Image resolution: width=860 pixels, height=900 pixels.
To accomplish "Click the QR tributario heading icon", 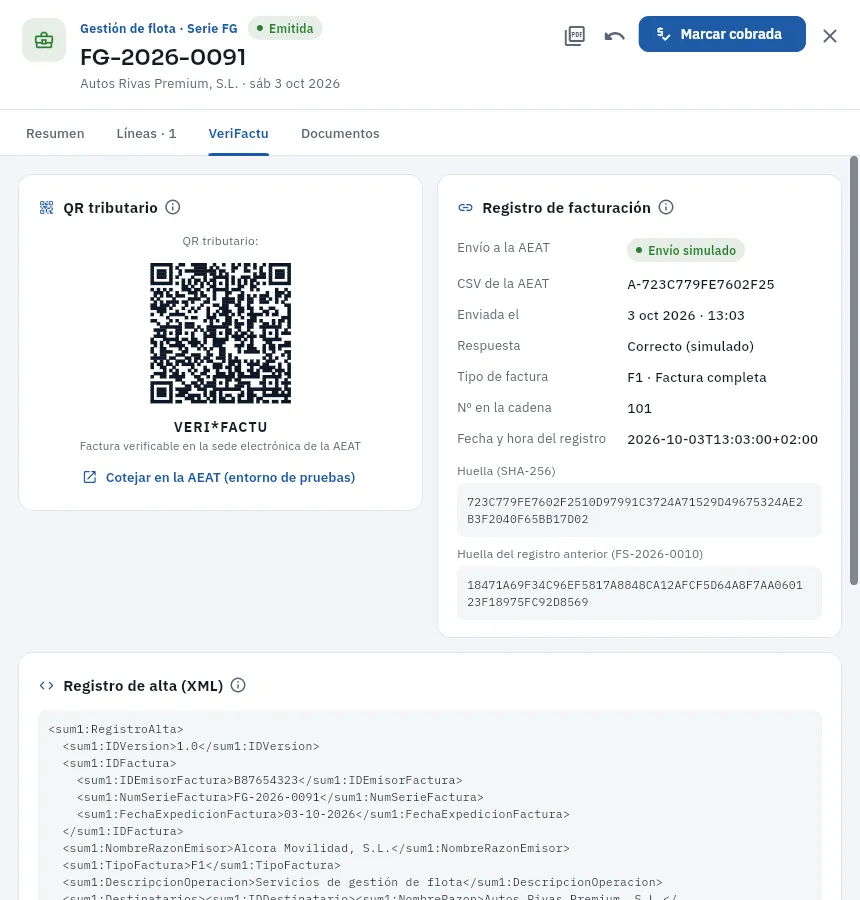I will [47, 207].
